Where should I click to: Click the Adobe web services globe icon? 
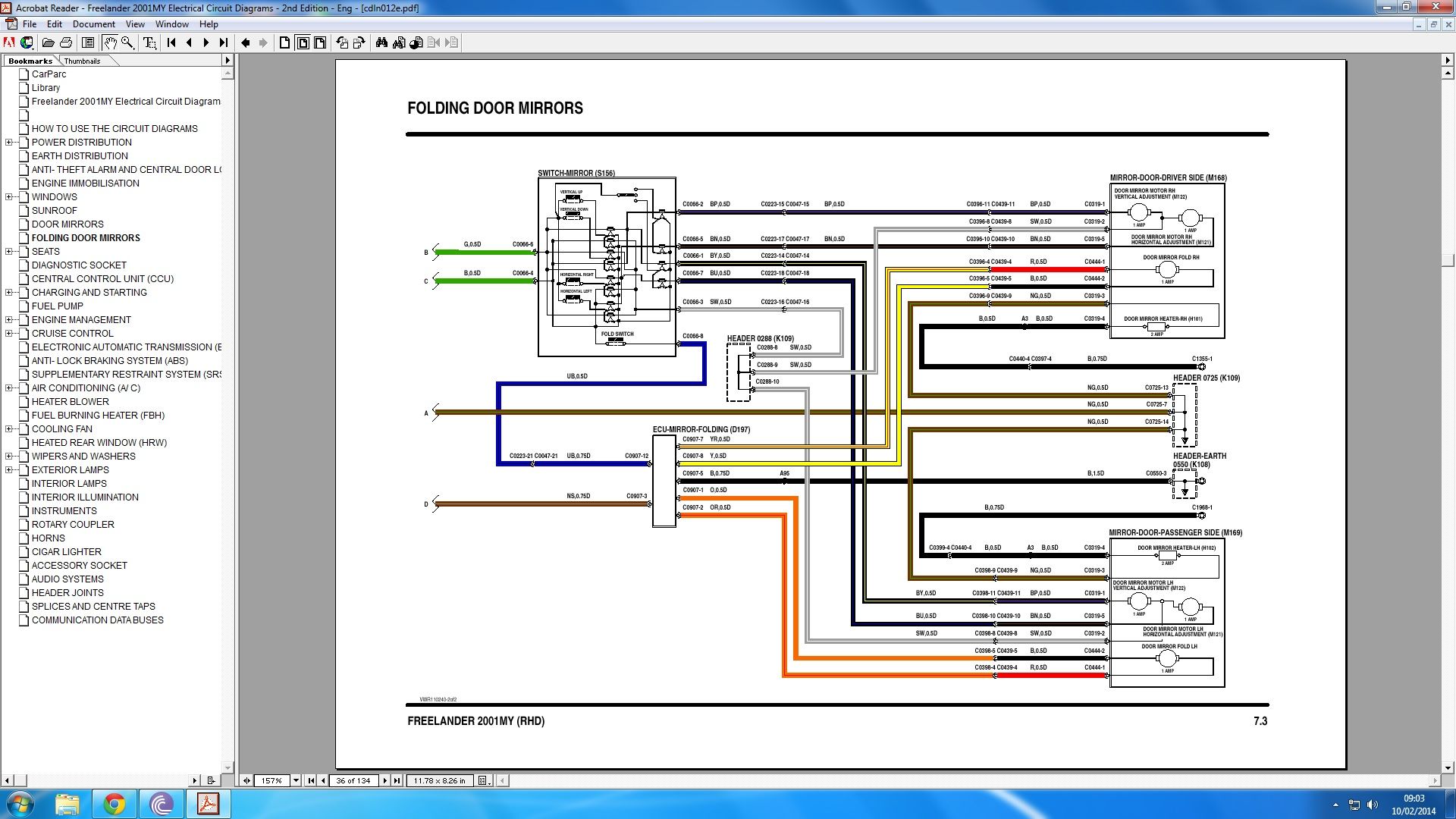27,42
